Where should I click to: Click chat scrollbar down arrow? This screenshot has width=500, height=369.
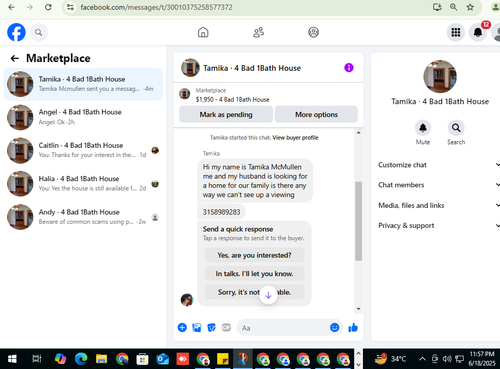pyautogui.click(x=358, y=309)
